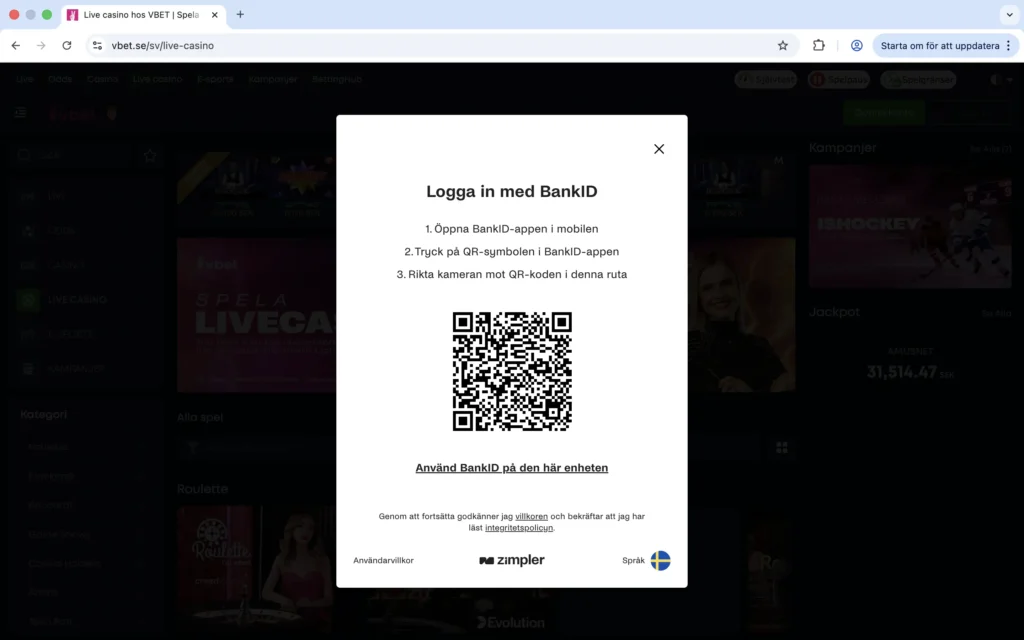Open the Chrome three-dot menu
1024x640 pixels.
1008,46
